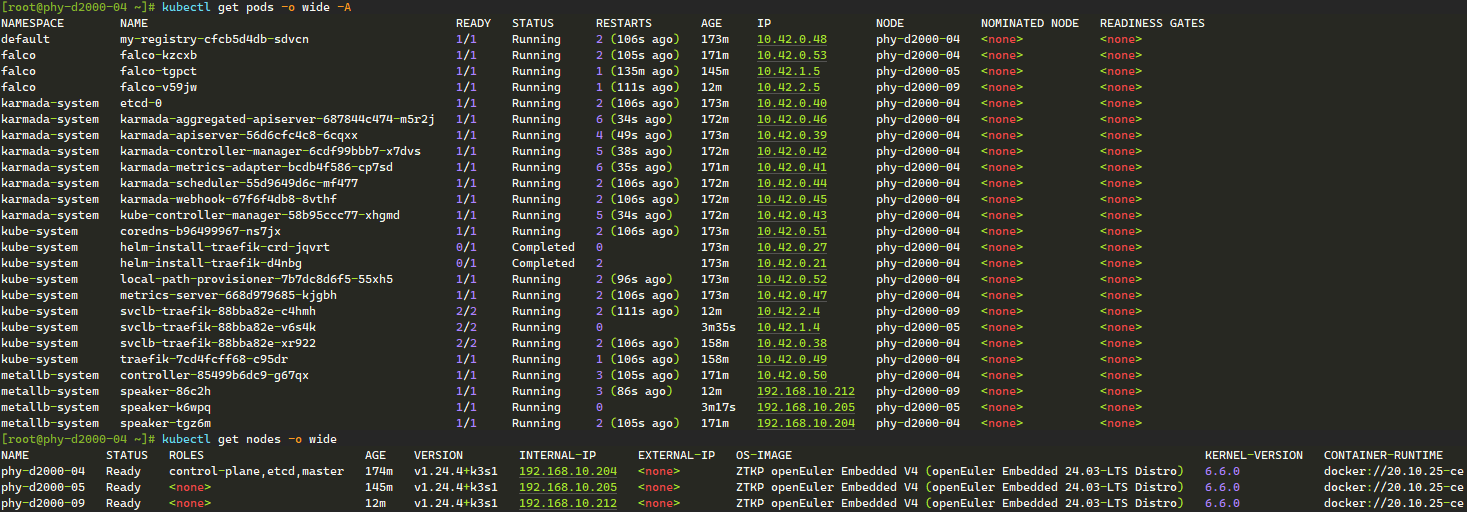Select the my-registry-cfcb5d4db-sdvcn pod name
The width and height of the screenshot is (1467, 512).
click(214, 39)
